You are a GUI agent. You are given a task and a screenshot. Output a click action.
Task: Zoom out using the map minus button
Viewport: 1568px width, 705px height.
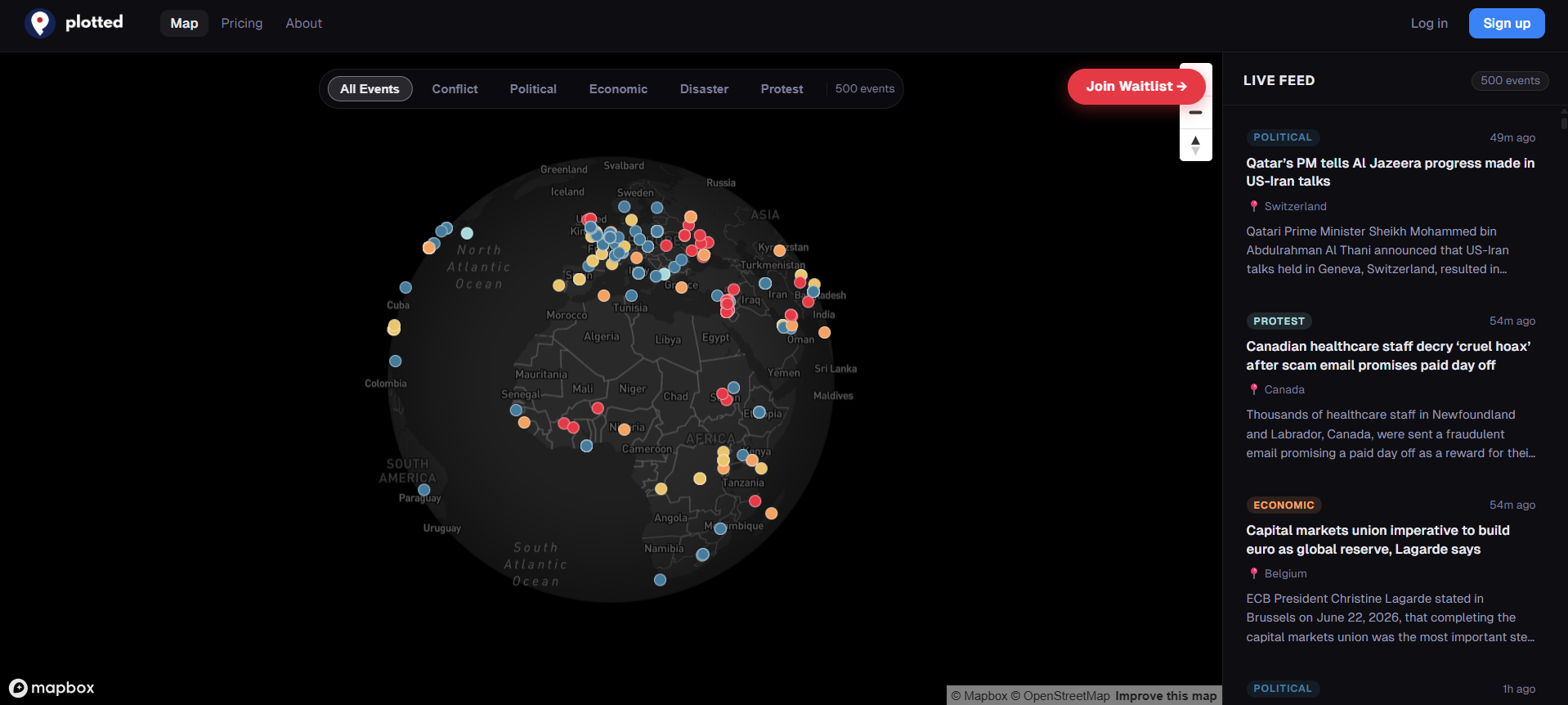[x=1195, y=112]
